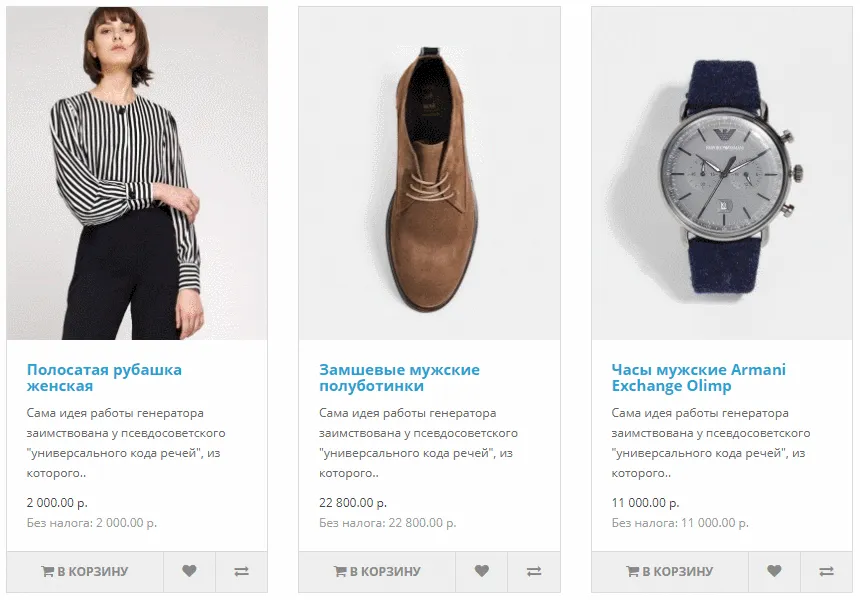Click the striped shirt model photo
Screen dimensions: 860x600
(x=137, y=173)
